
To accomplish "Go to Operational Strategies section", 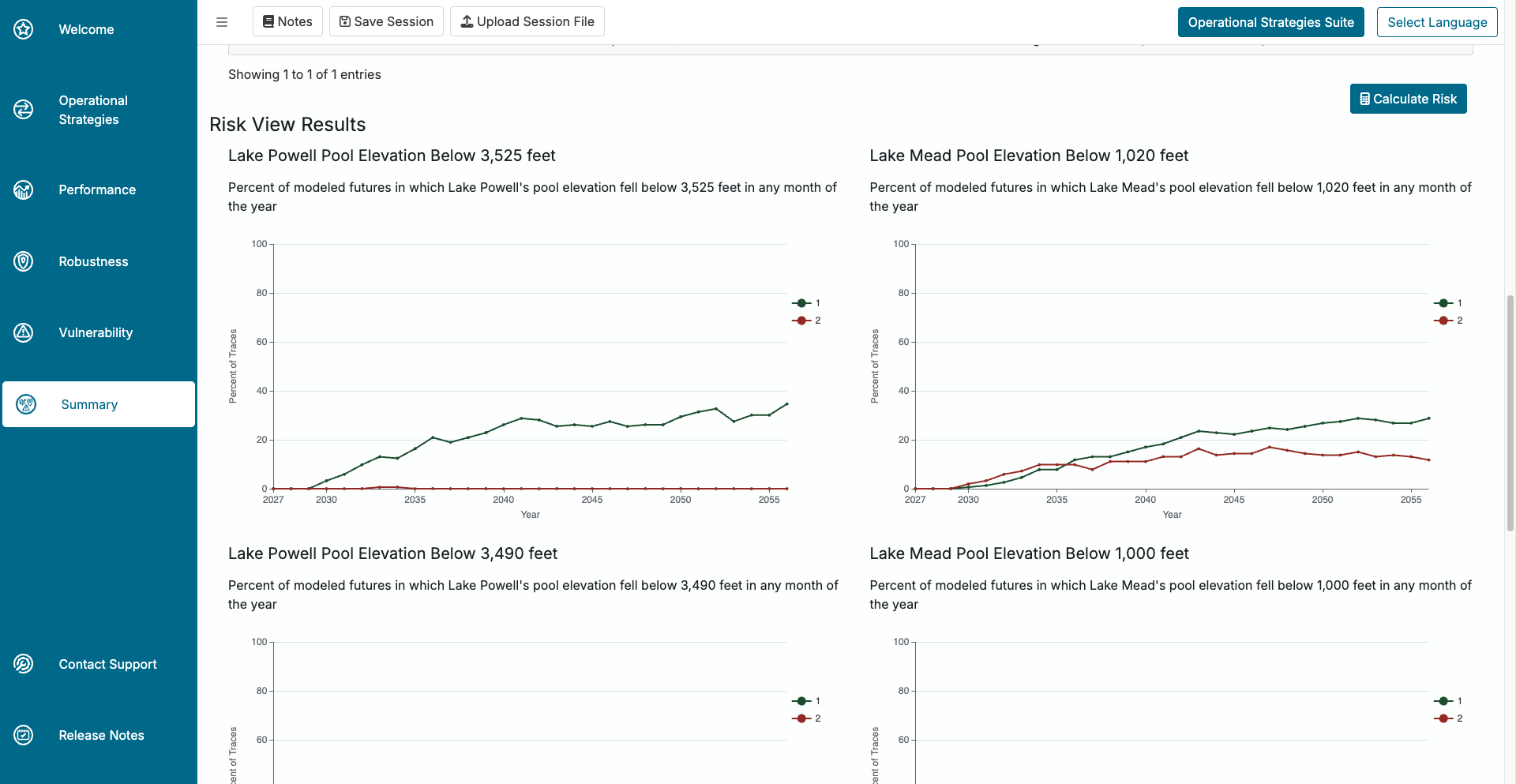I will point(93,110).
